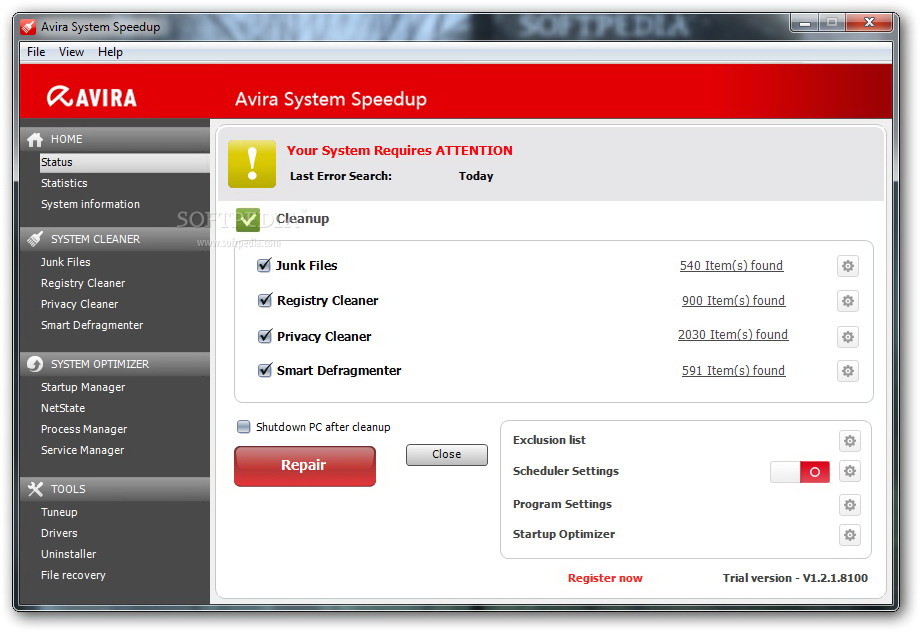Open Exclusion list gear icon
This screenshot has width=920, height=632.
[x=850, y=441]
